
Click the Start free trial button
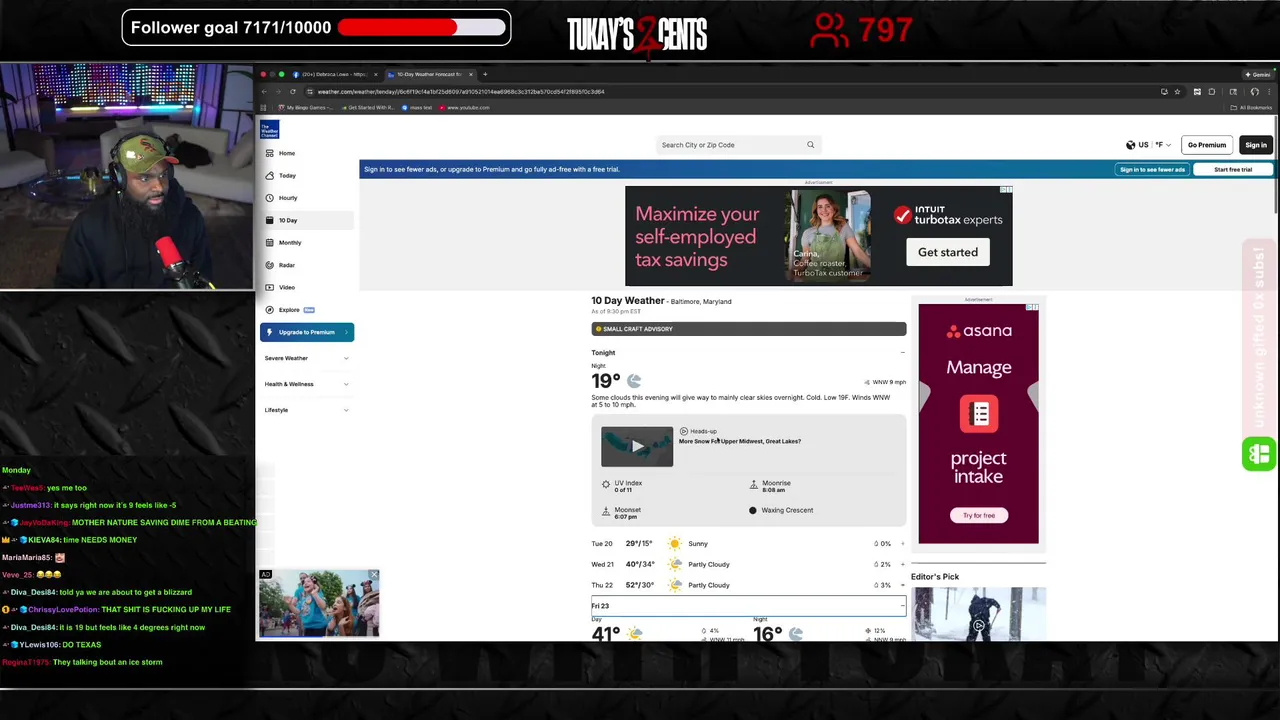click(x=1233, y=169)
